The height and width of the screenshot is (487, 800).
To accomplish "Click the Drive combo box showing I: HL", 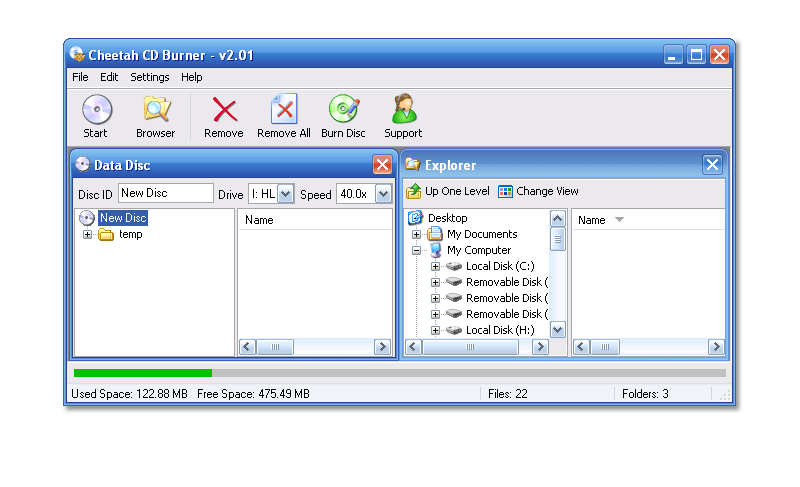I will [x=271, y=194].
